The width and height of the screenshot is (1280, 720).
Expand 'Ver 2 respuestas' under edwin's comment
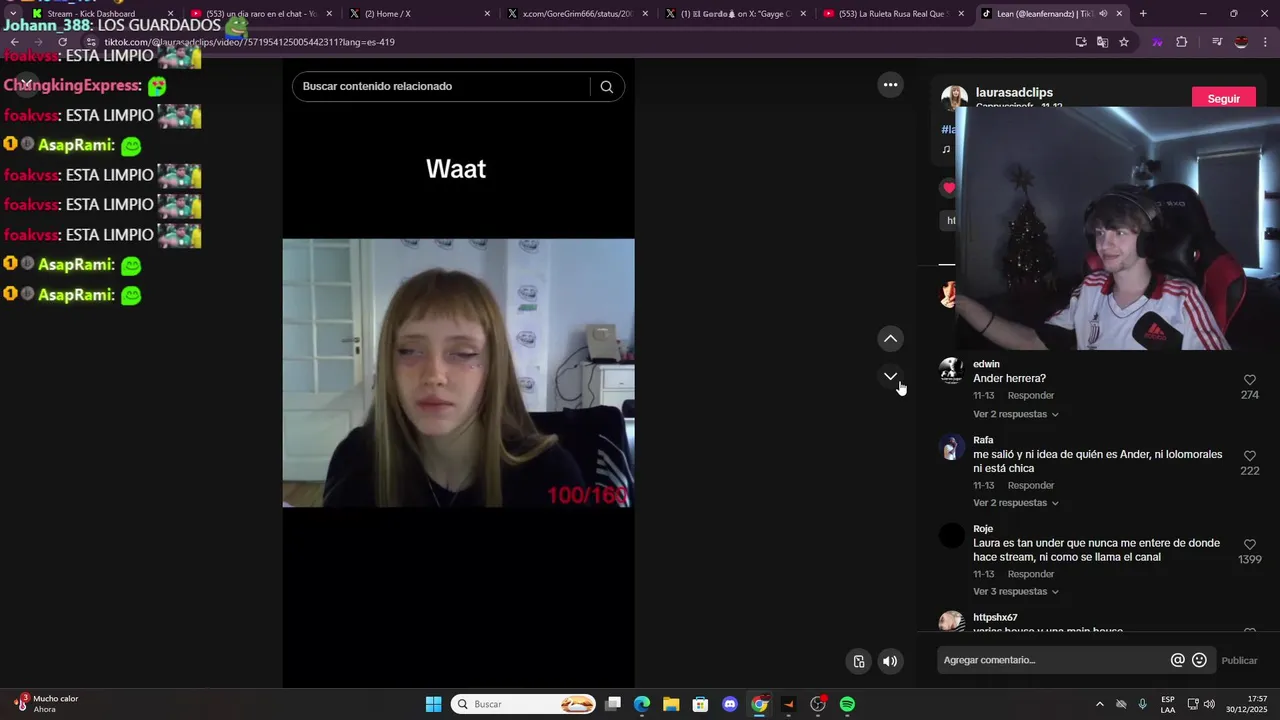click(x=1016, y=414)
